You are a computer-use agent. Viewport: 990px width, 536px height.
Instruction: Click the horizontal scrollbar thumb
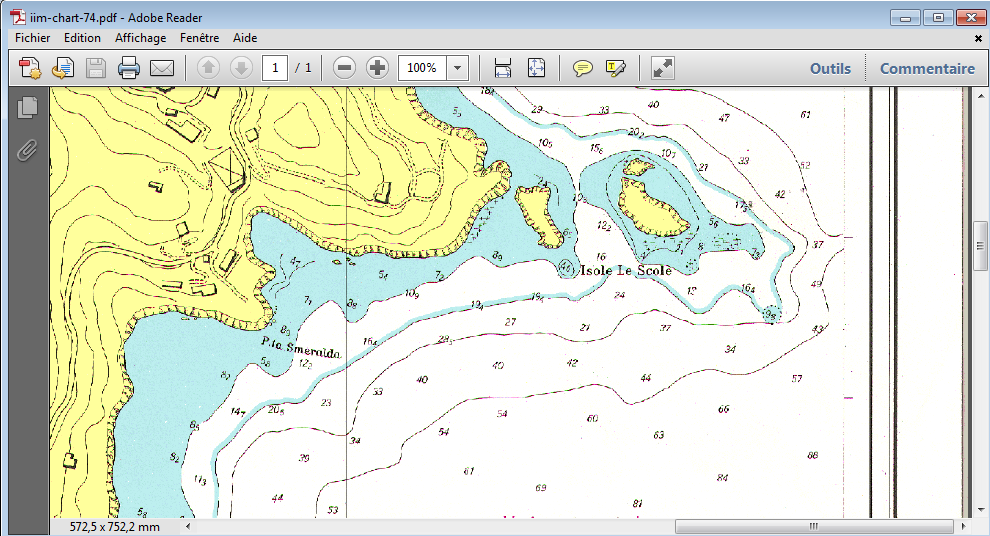(x=814, y=526)
